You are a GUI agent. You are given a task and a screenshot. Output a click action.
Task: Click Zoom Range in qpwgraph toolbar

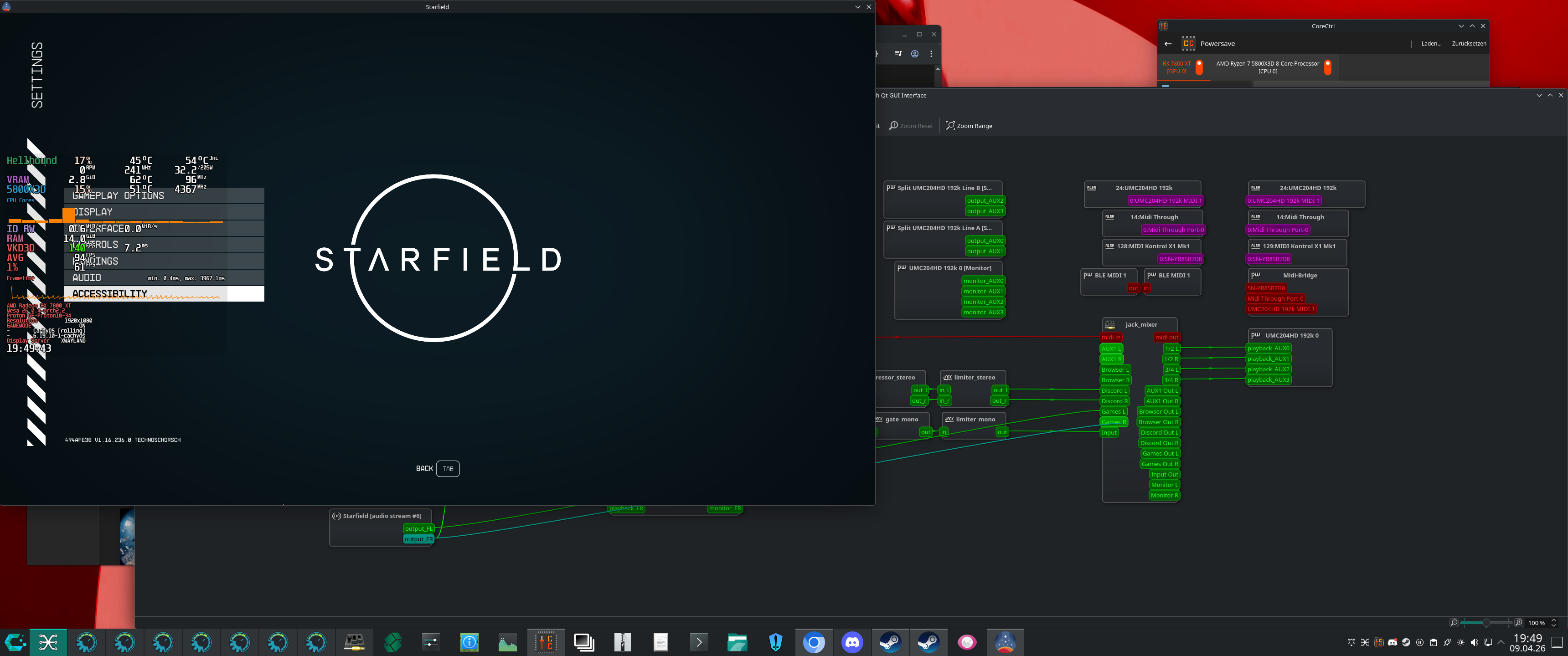tap(969, 126)
